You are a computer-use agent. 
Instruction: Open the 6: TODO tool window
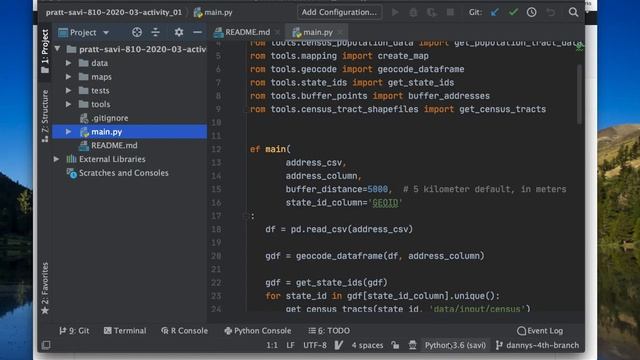pyautogui.click(x=329, y=331)
